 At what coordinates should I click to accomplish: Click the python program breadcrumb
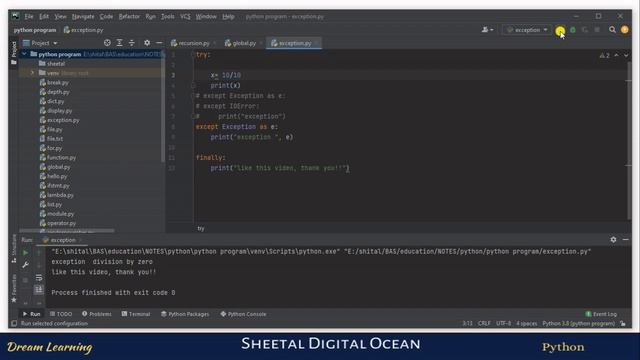pyautogui.click(x=35, y=30)
